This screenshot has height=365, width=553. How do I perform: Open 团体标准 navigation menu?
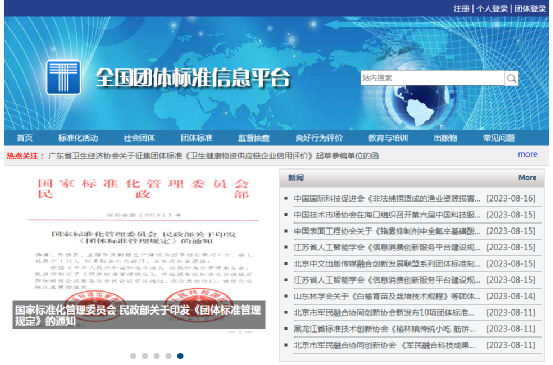pos(196,138)
